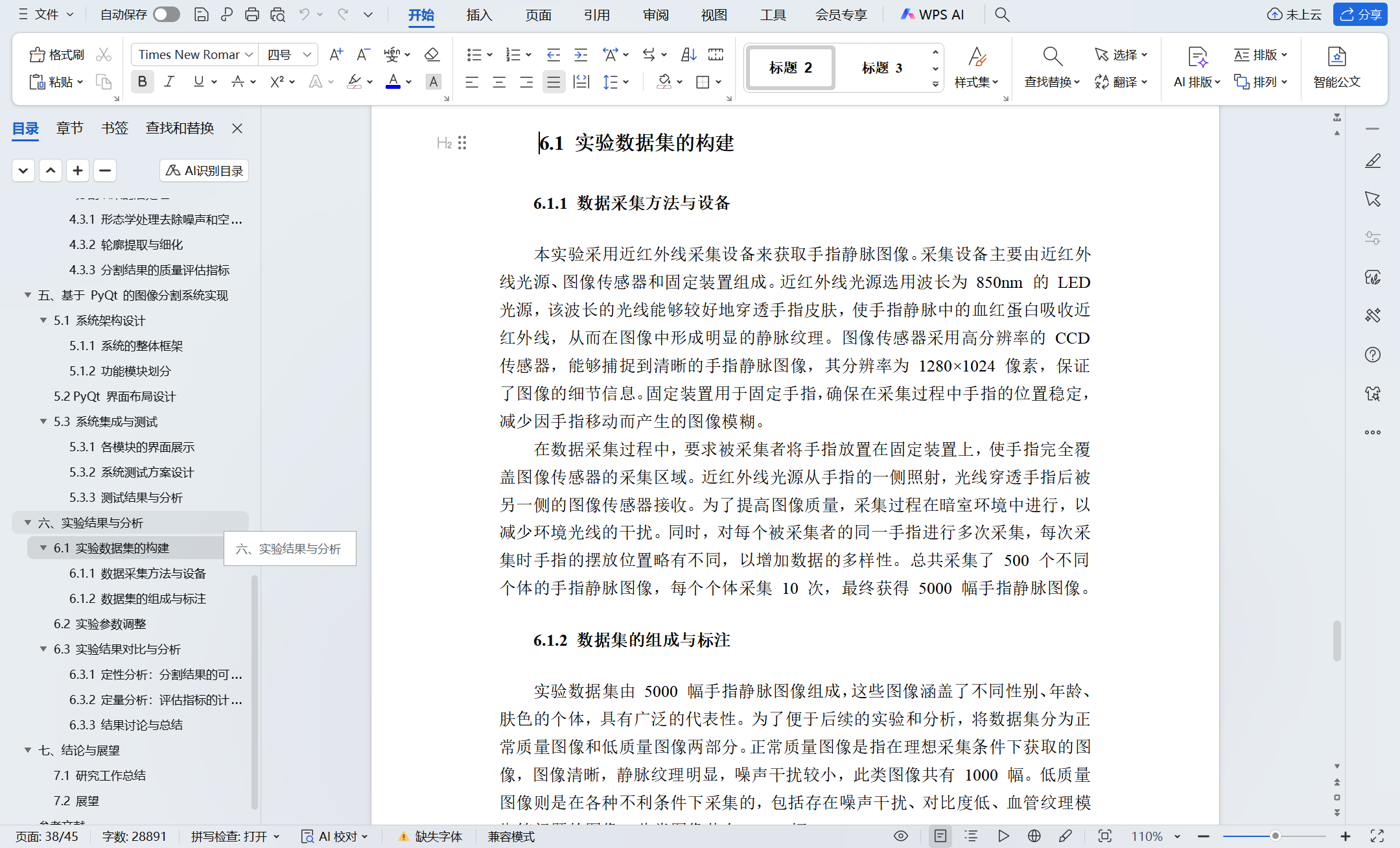Image resolution: width=1400 pixels, height=848 pixels.
Task: Align text left
Action: click(x=472, y=82)
